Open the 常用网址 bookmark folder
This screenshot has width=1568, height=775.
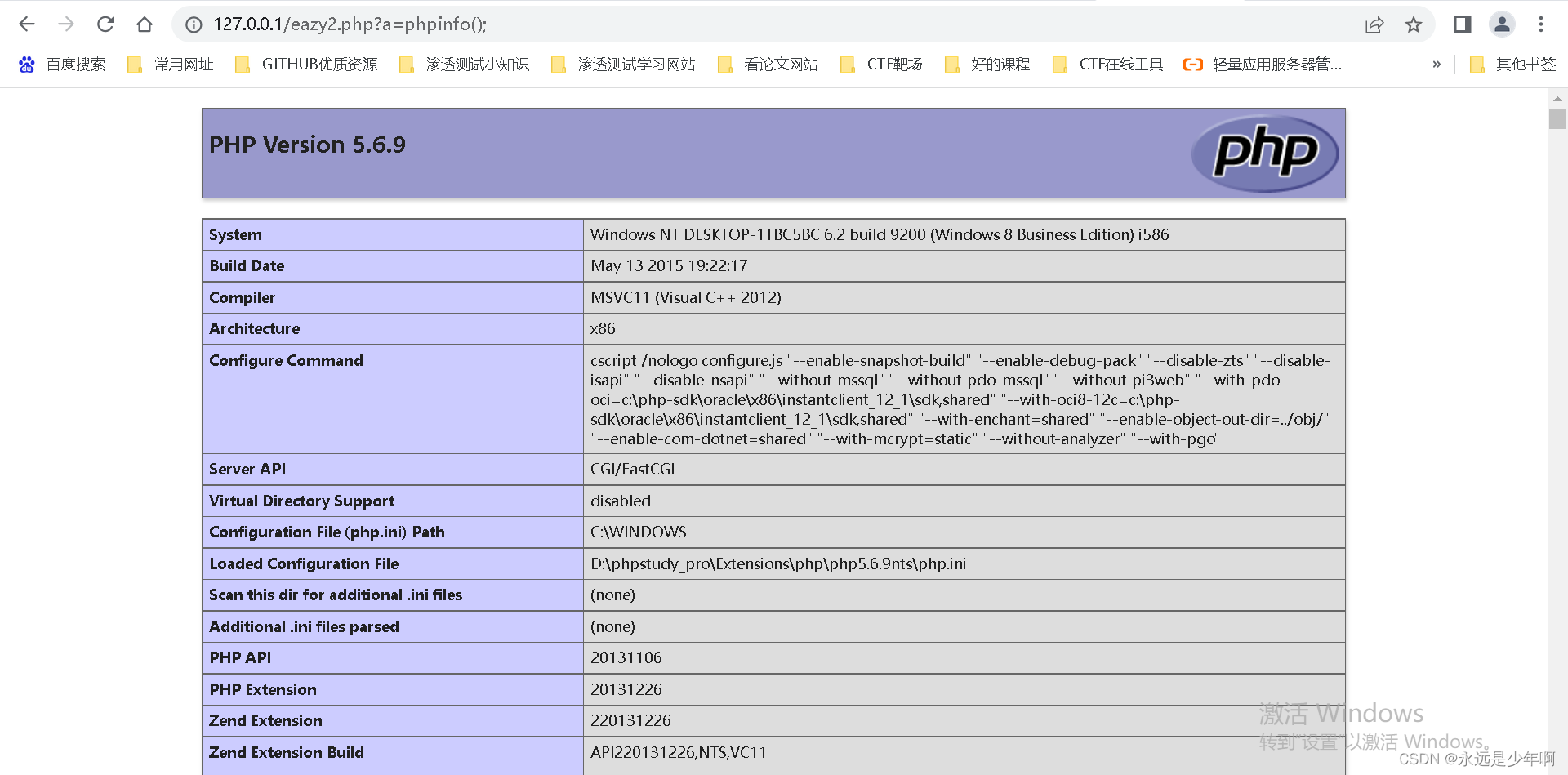pyautogui.click(x=171, y=65)
